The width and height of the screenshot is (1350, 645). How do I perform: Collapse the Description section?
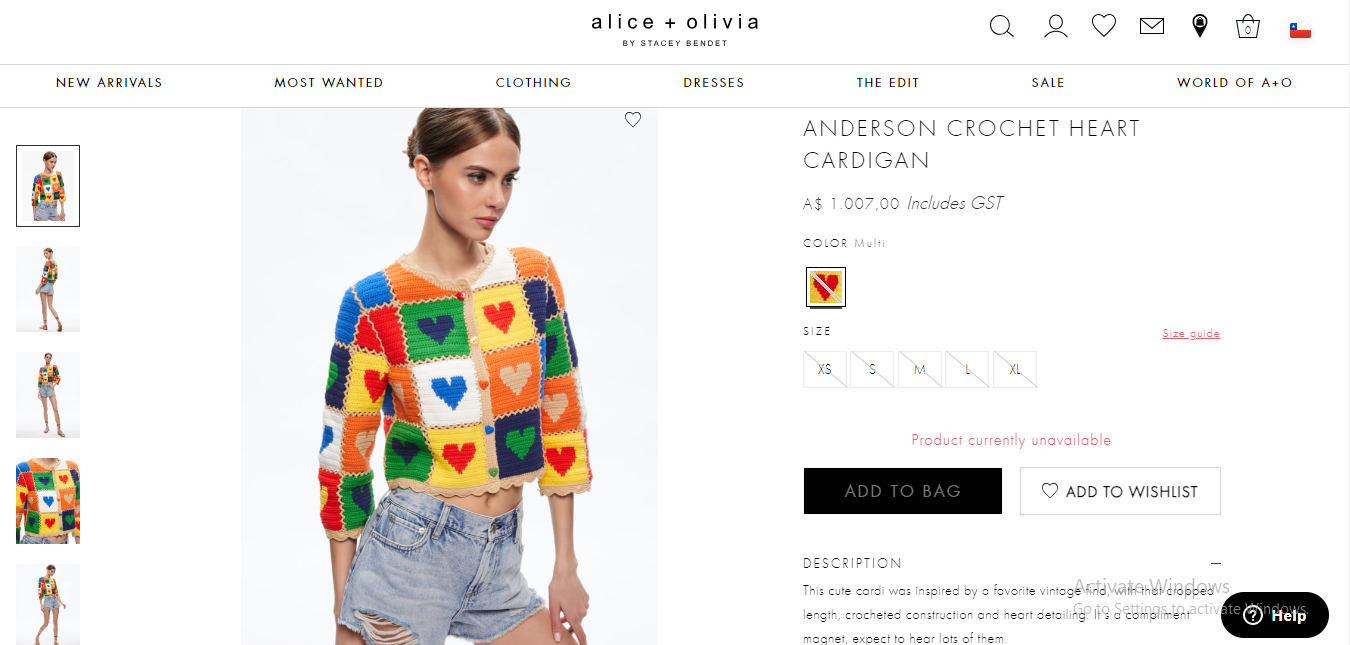tap(1215, 563)
